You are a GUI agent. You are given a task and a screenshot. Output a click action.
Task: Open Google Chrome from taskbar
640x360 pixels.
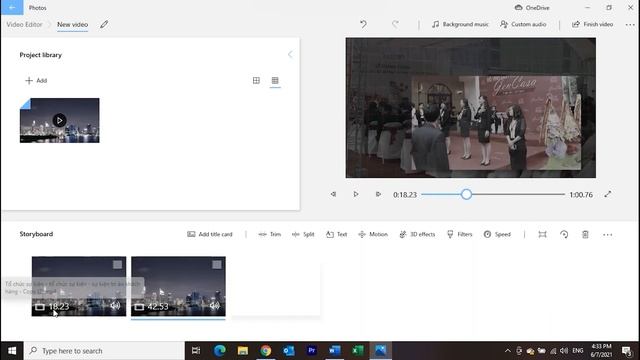tap(266, 351)
